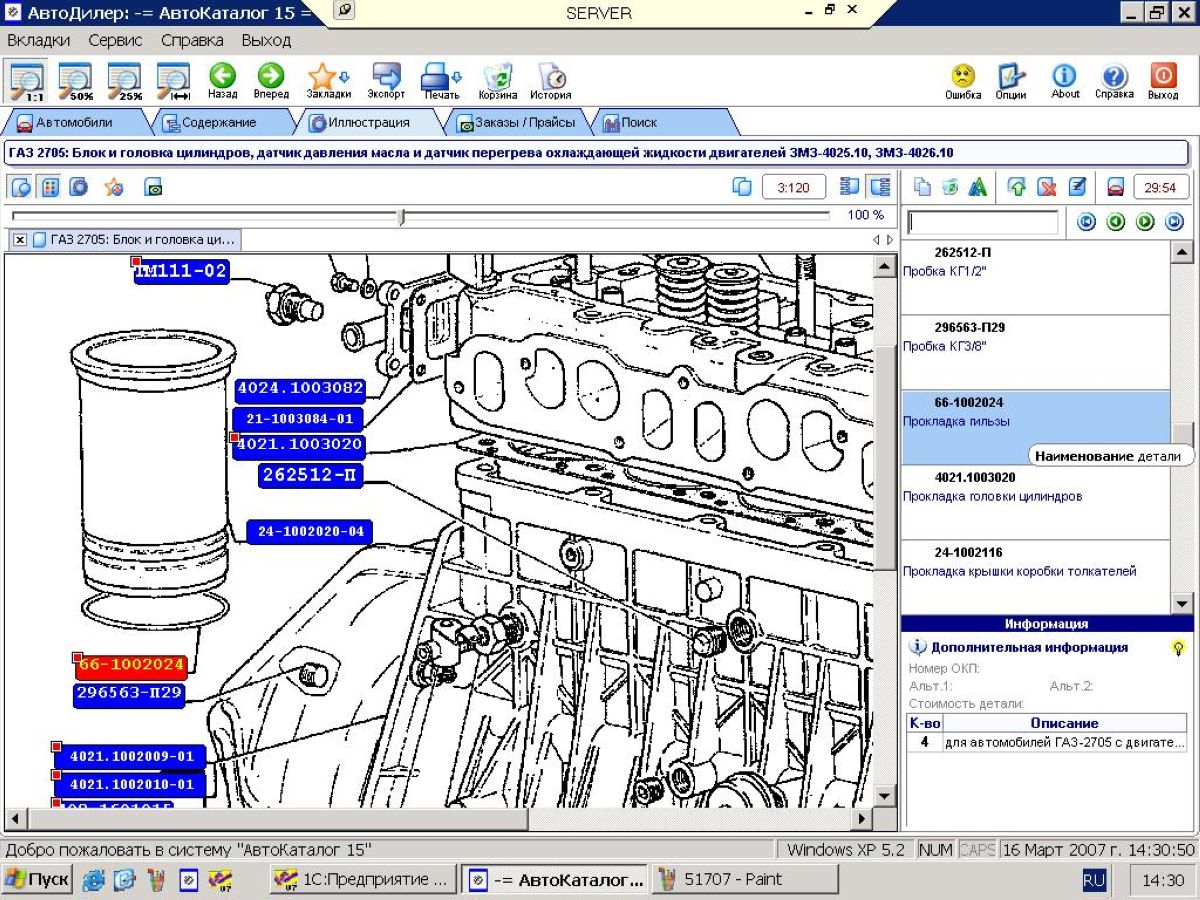
Task: Go forward with the Вперед button
Action: (x=271, y=81)
